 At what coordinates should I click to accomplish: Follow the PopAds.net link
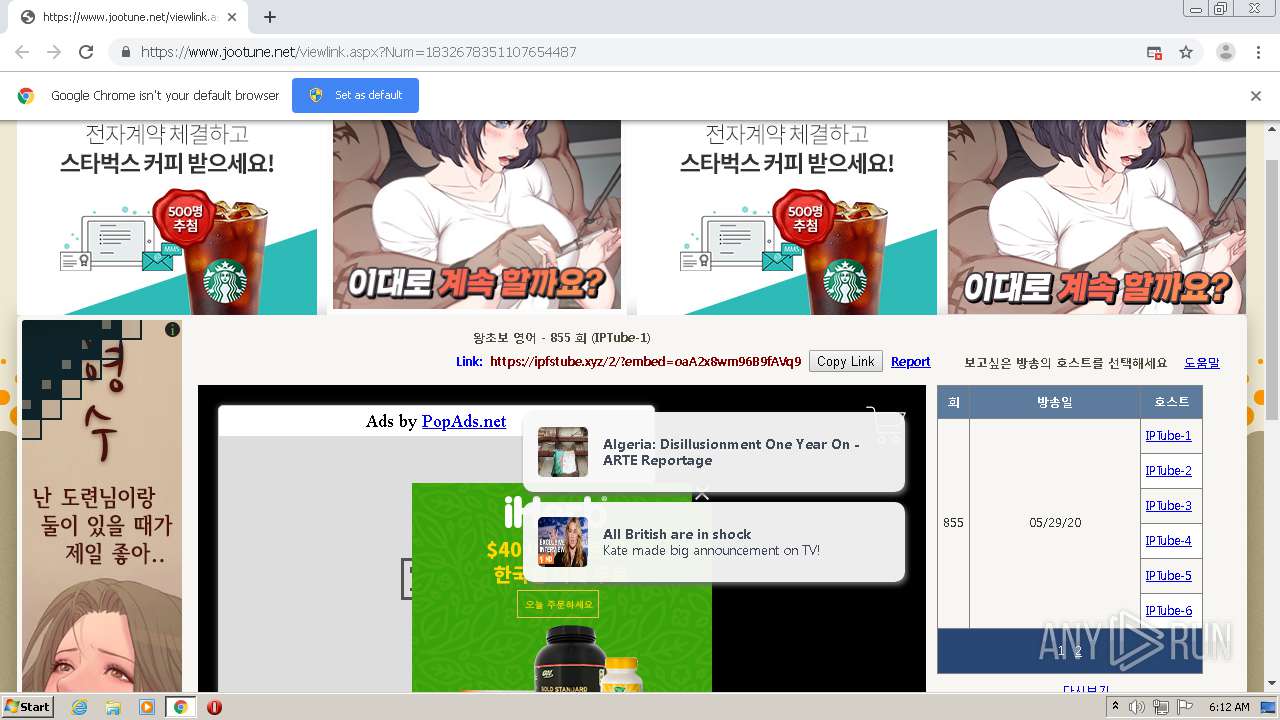pyautogui.click(x=464, y=421)
